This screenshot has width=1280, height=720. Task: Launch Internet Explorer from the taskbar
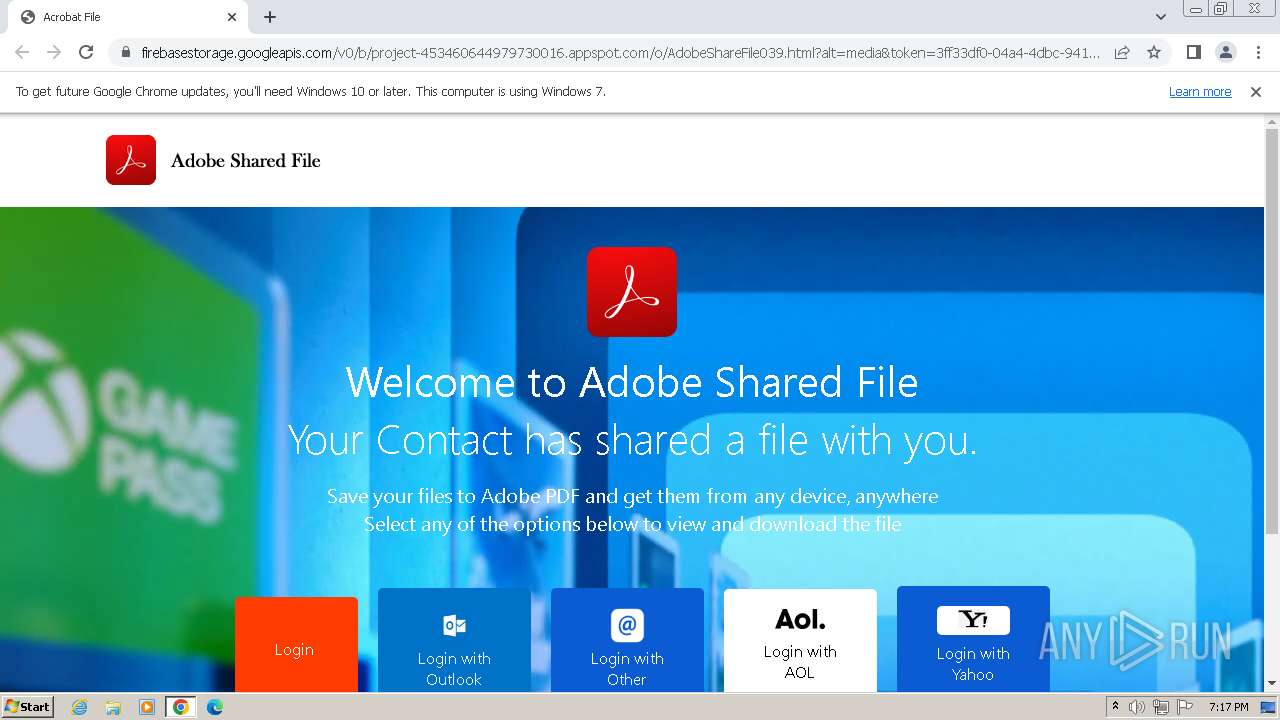80,707
